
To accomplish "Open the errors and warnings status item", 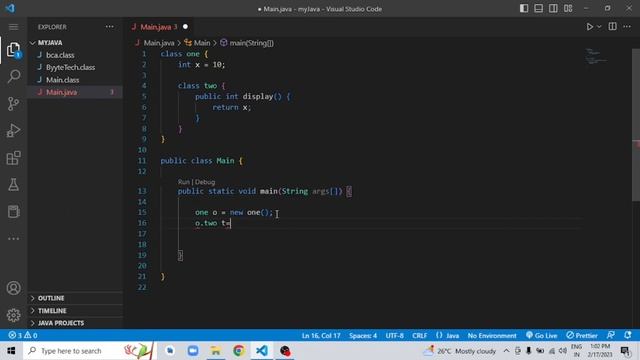I will [x=23, y=336].
